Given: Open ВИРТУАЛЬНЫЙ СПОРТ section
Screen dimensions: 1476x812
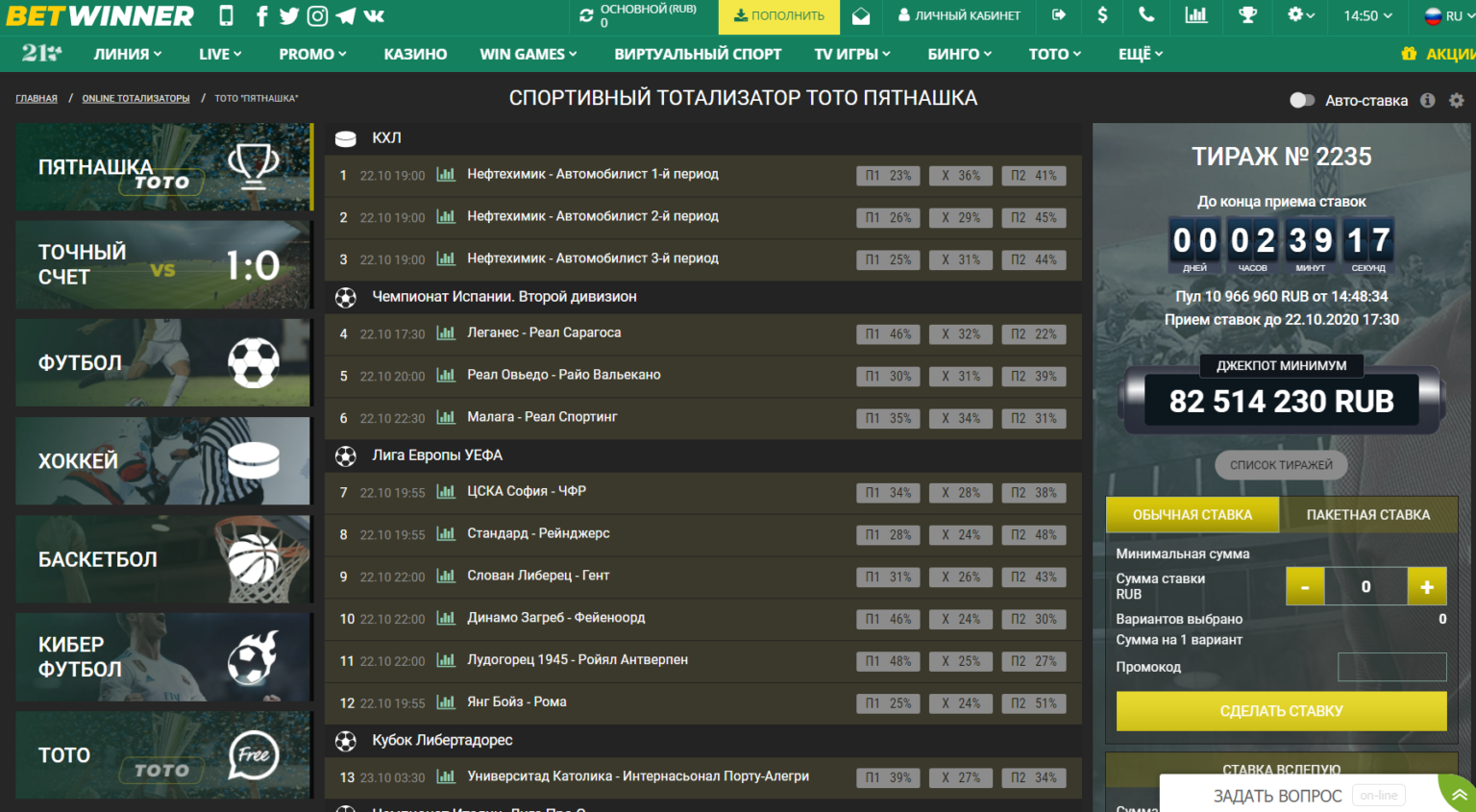Looking at the screenshot, I should [x=698, y=54].
